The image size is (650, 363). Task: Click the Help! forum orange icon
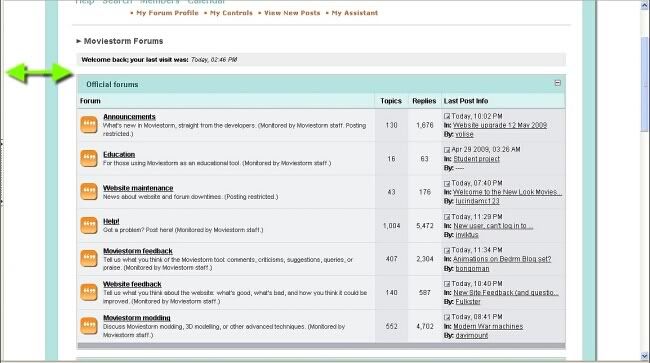coord(89,225)
